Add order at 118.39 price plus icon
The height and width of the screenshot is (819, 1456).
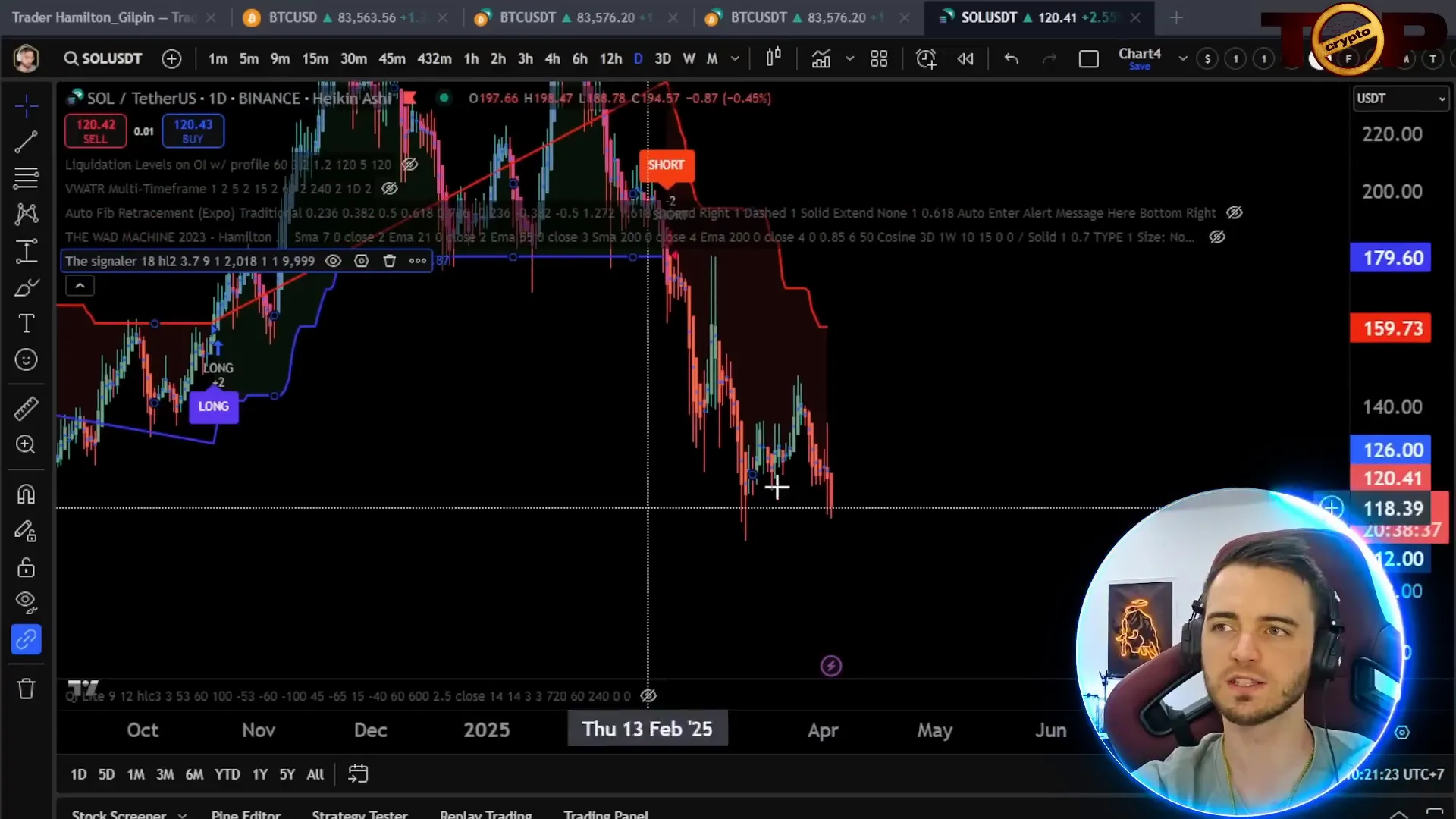[1331, 507]
